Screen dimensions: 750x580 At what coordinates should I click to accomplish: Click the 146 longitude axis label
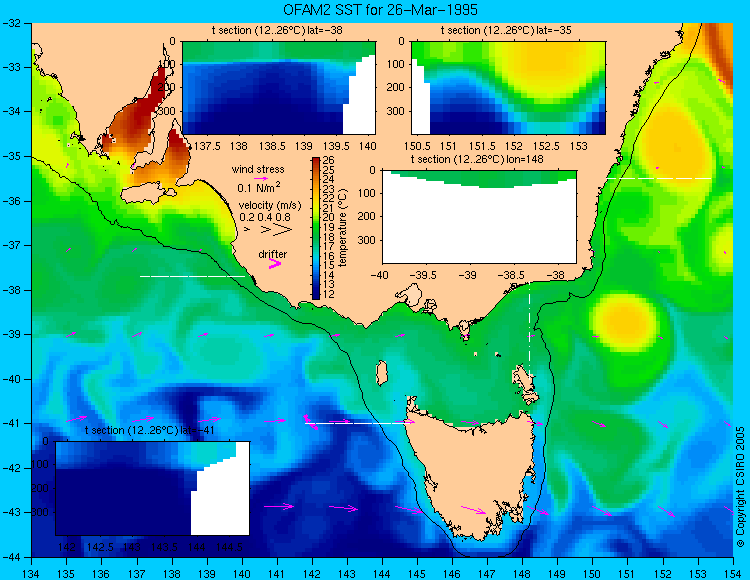[x=452, y=574]
